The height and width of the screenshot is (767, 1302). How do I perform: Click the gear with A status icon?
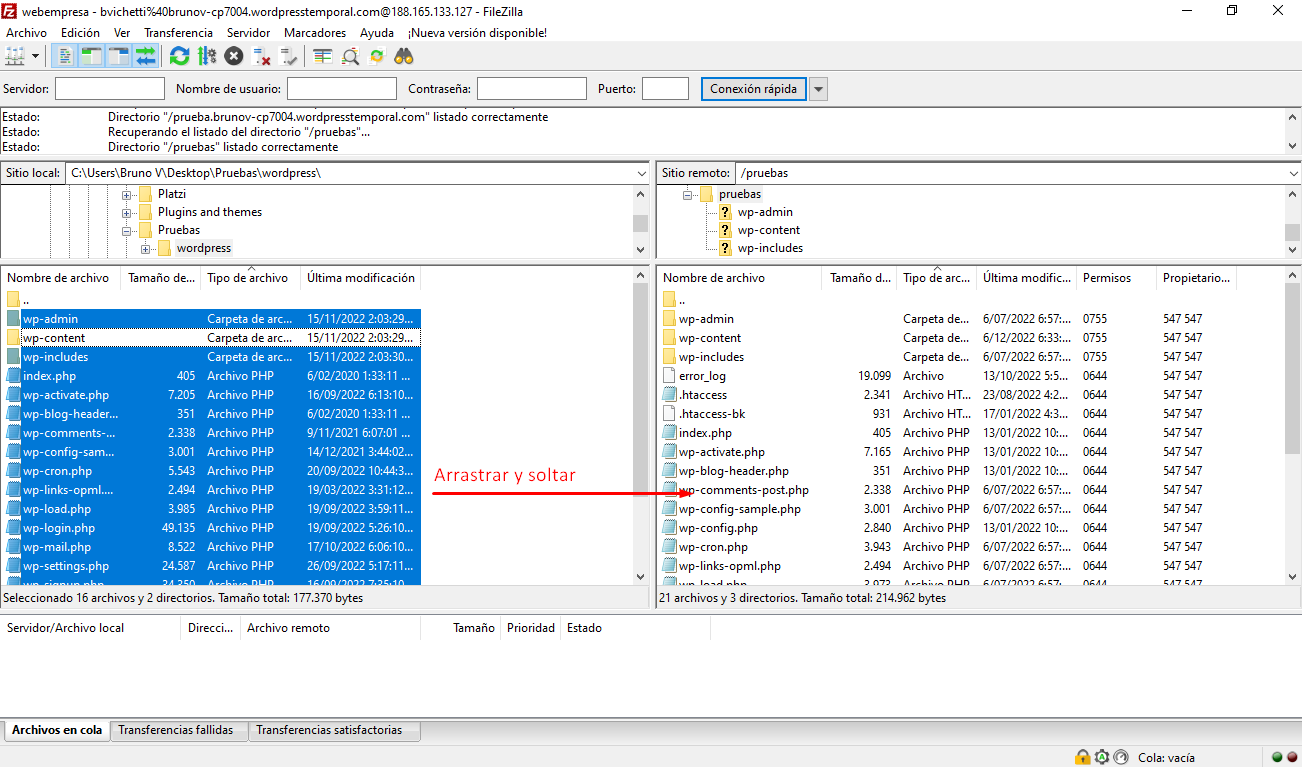(1101, 757)
